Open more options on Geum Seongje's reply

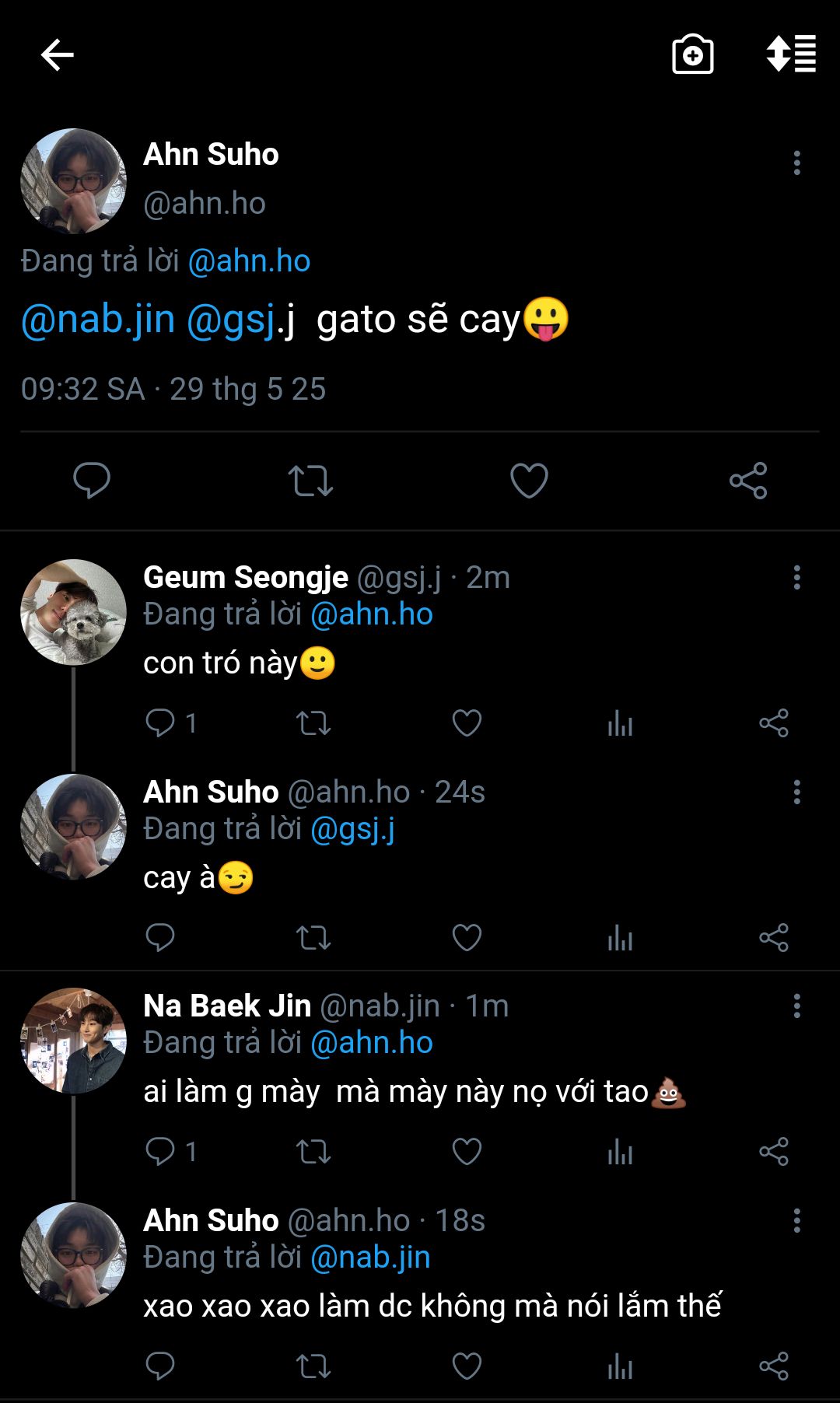[x=796, y=578]
